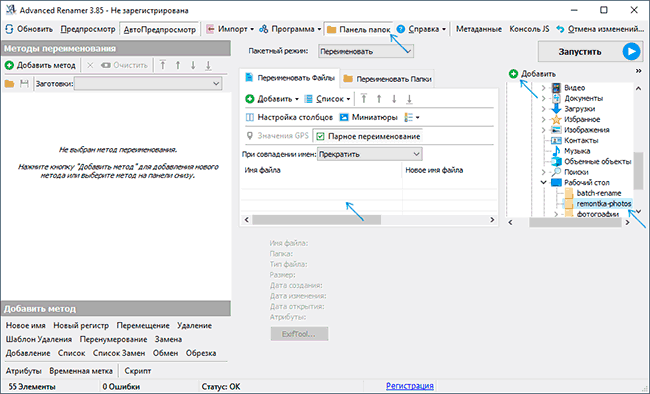Click Очистить methods button
The width and height of the screenshot is (650, 394).
124,65
